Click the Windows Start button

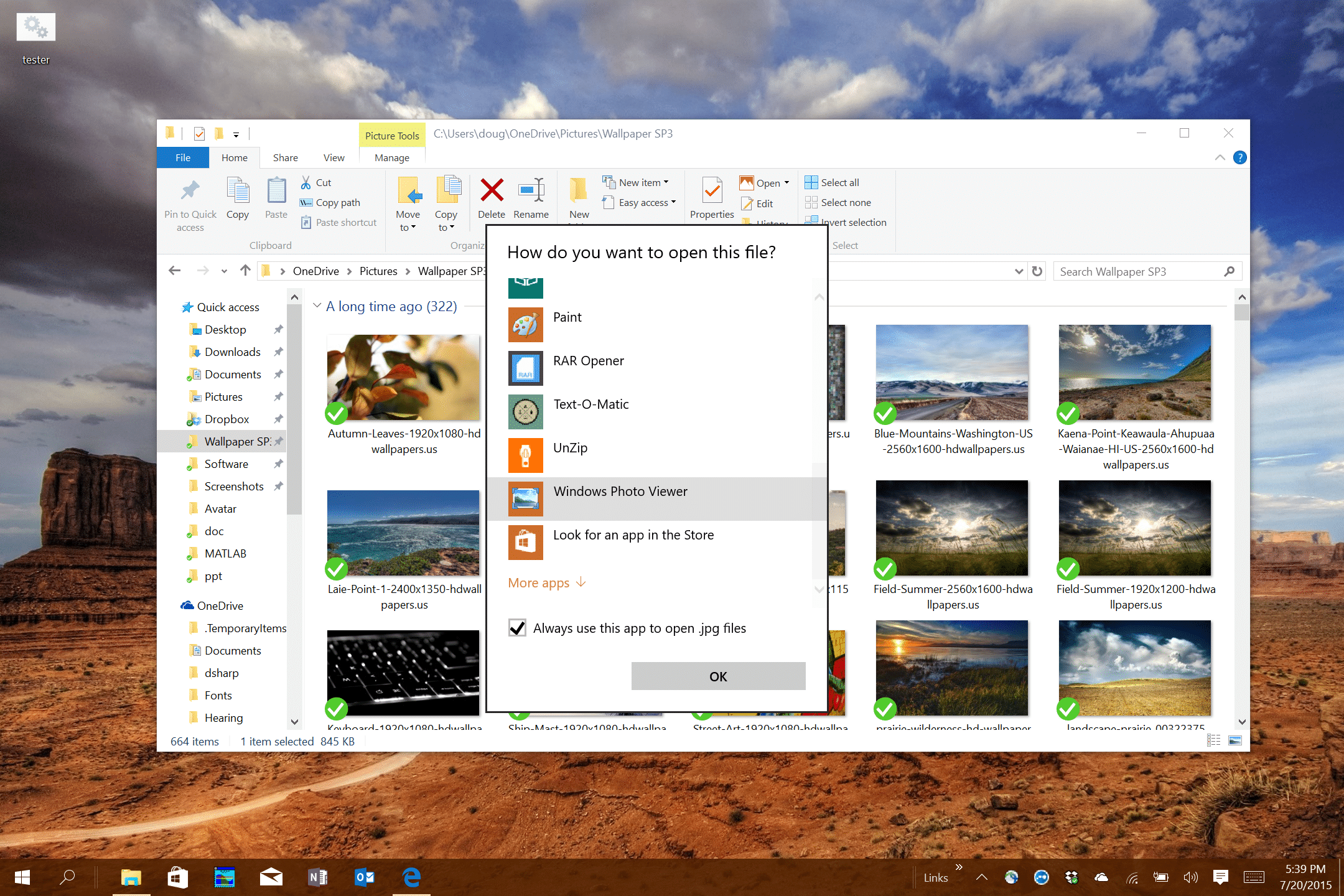22,877
